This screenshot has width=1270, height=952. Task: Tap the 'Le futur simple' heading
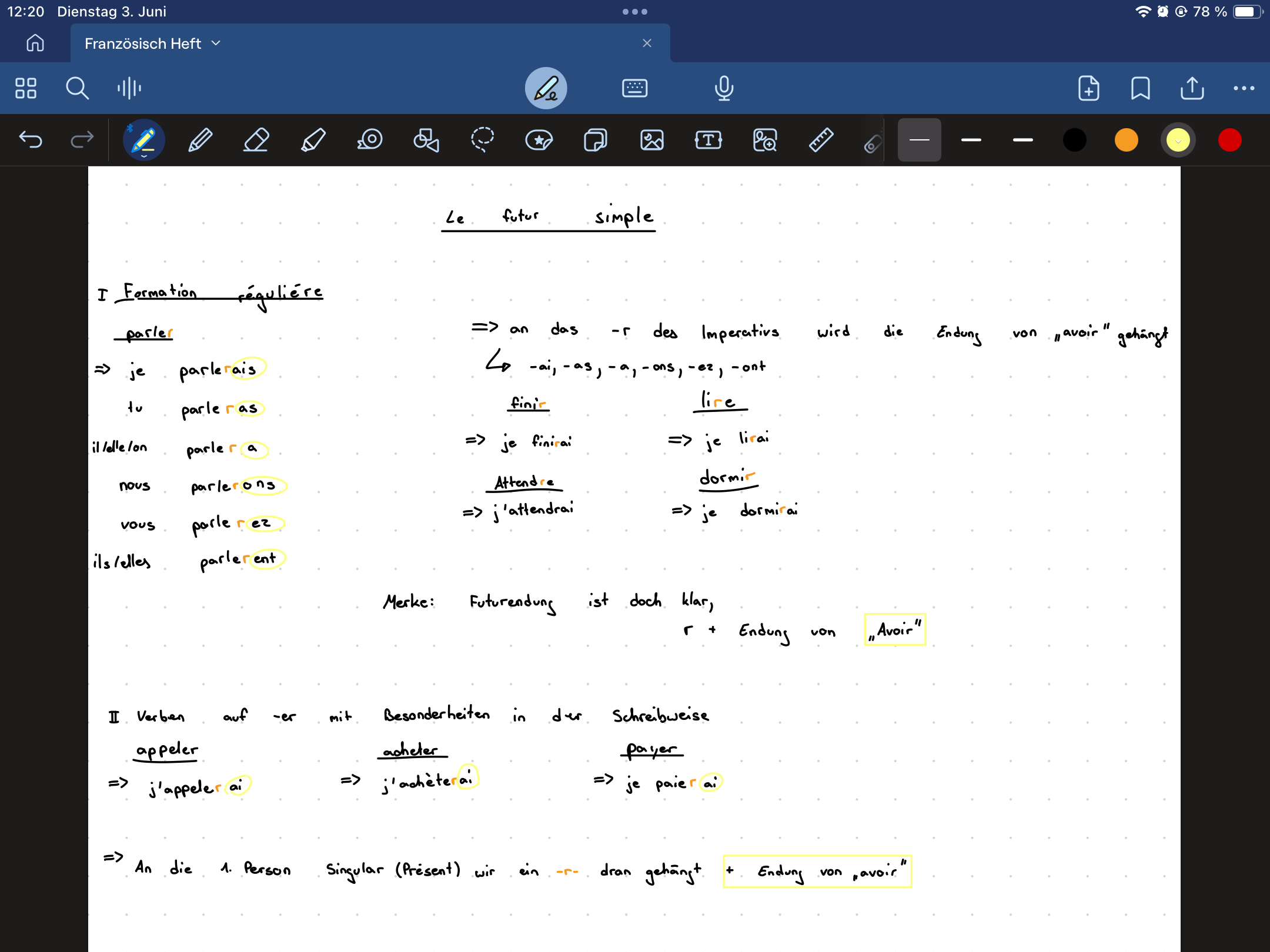pyautogui.click(x=549, y=217)
